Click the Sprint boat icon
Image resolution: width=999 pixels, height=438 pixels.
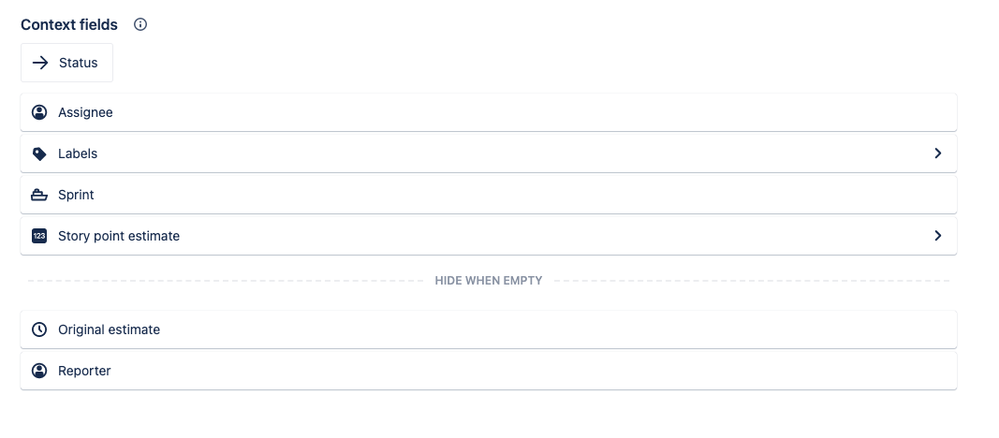40,195
